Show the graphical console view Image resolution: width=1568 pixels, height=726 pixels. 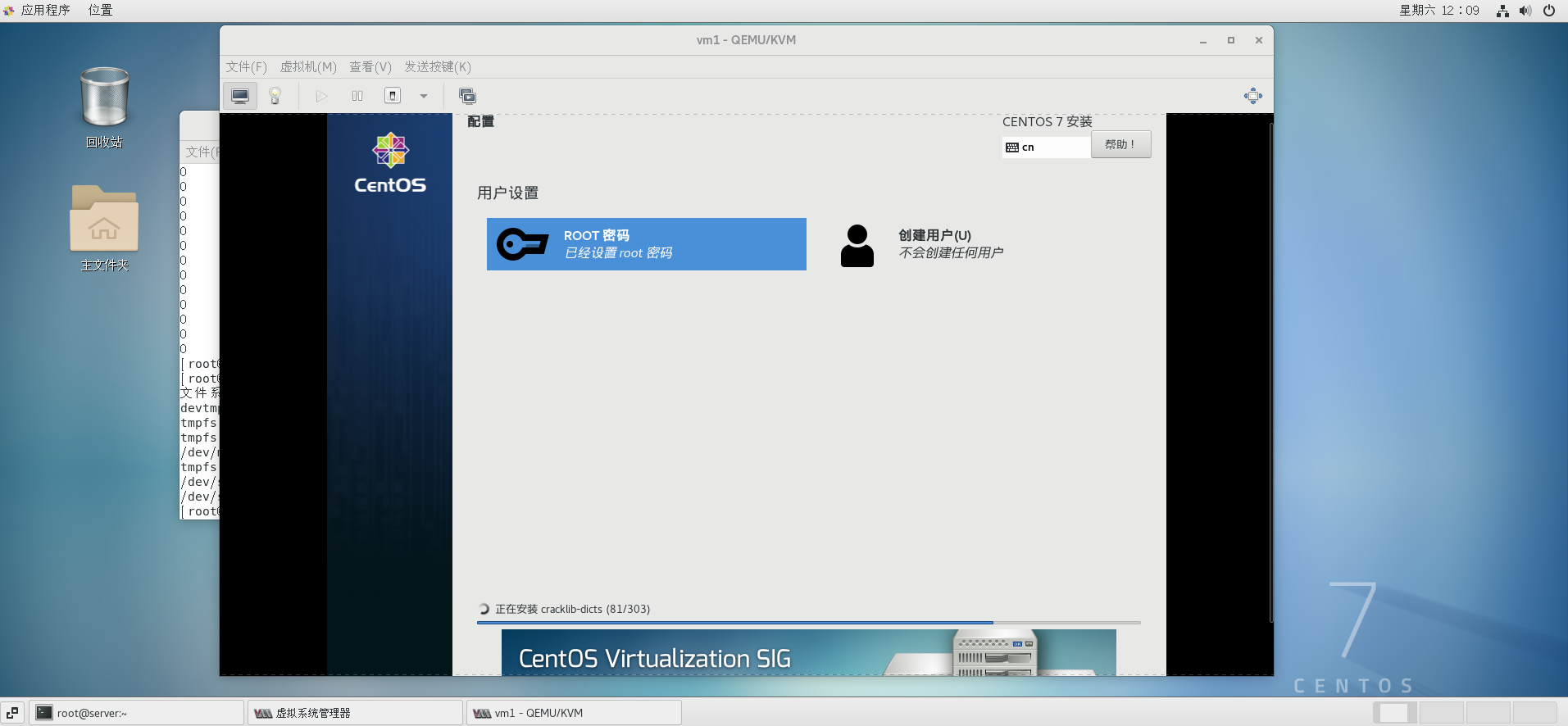click(240, 96)
